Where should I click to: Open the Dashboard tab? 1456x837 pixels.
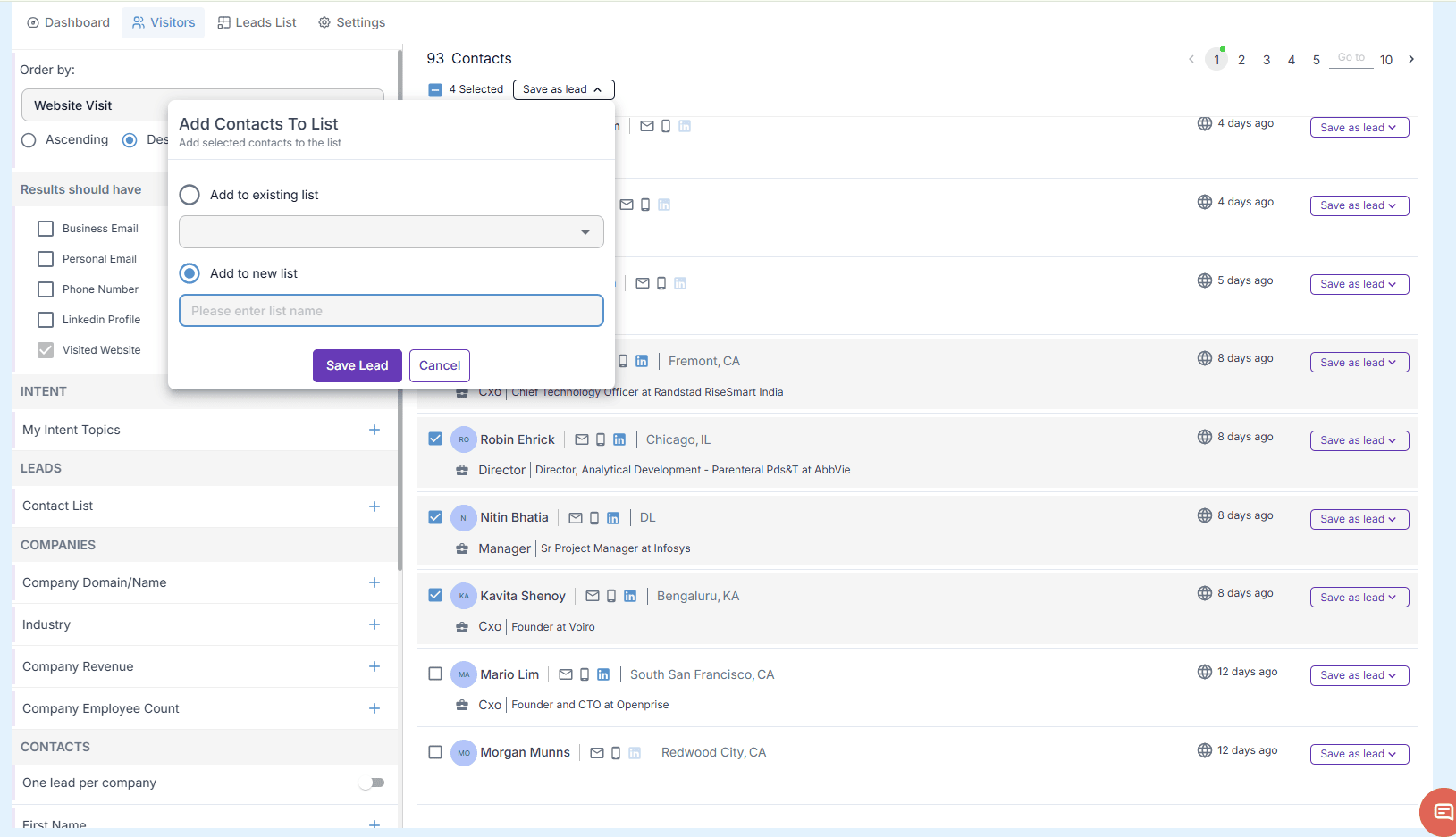point(69,22)
